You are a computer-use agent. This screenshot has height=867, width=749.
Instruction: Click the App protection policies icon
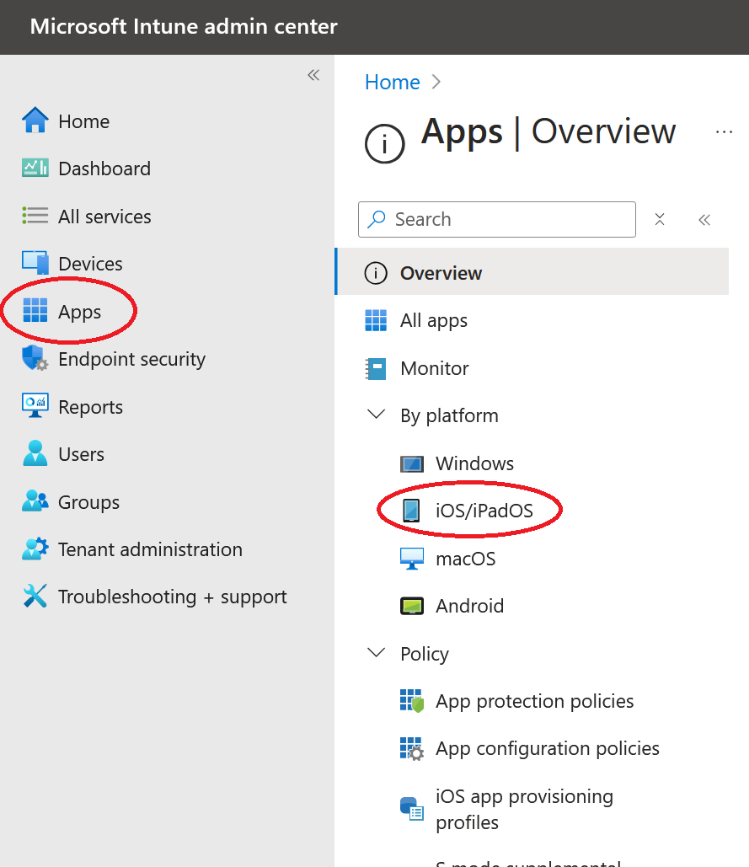tap(412, 701)
